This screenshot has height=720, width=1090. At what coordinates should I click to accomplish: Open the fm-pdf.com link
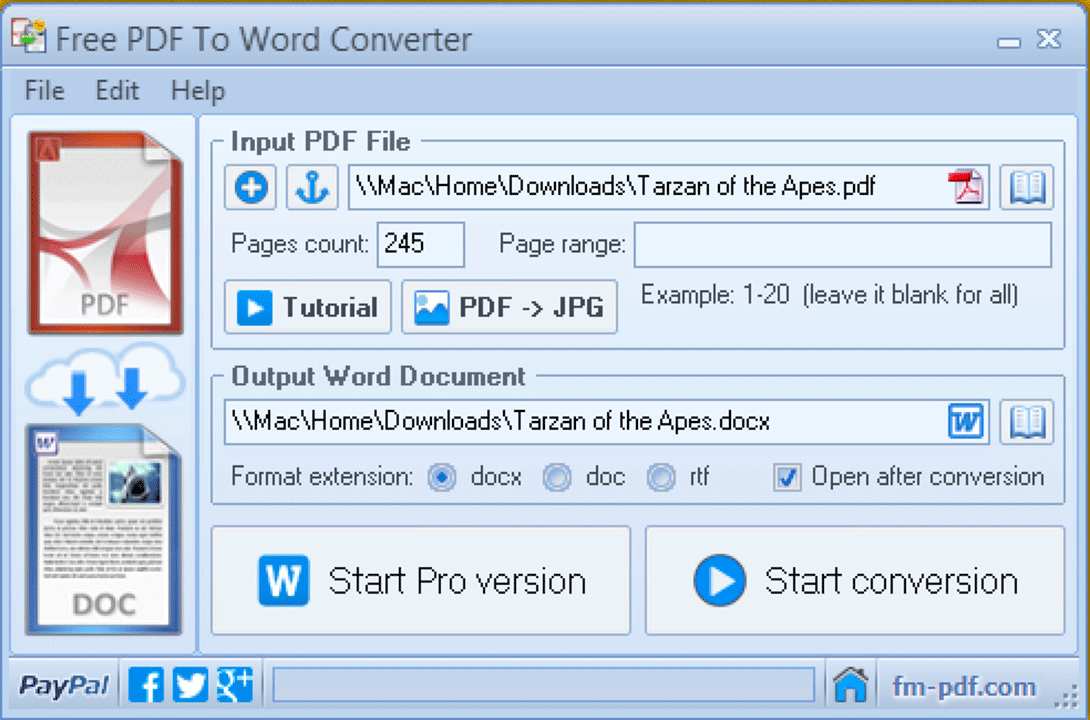click(964, 687)
